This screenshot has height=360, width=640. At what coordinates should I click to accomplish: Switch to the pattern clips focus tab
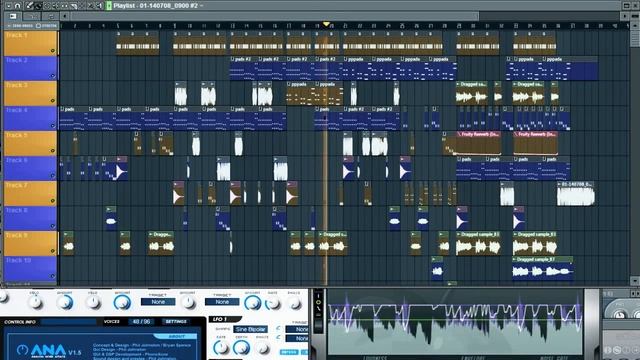click(51, 16)
